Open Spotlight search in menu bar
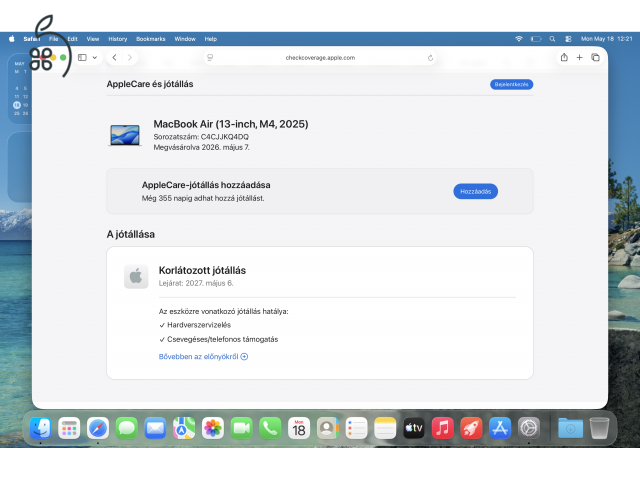The image size is (640, 480). [x=552, y=39]
